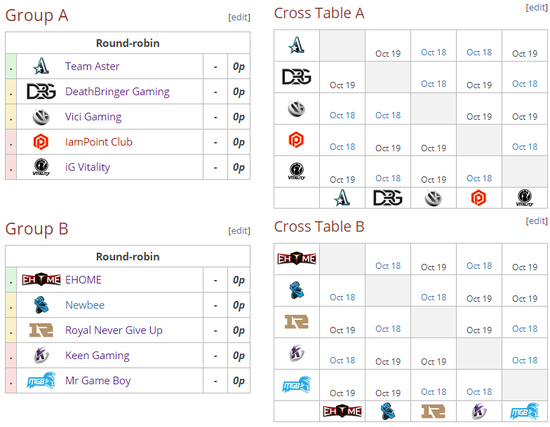Click IamPoint row-header logo in Cross Table A
The width and height of the screenshot is (550, 427).
pyautogui.click(x=296, y=140)
